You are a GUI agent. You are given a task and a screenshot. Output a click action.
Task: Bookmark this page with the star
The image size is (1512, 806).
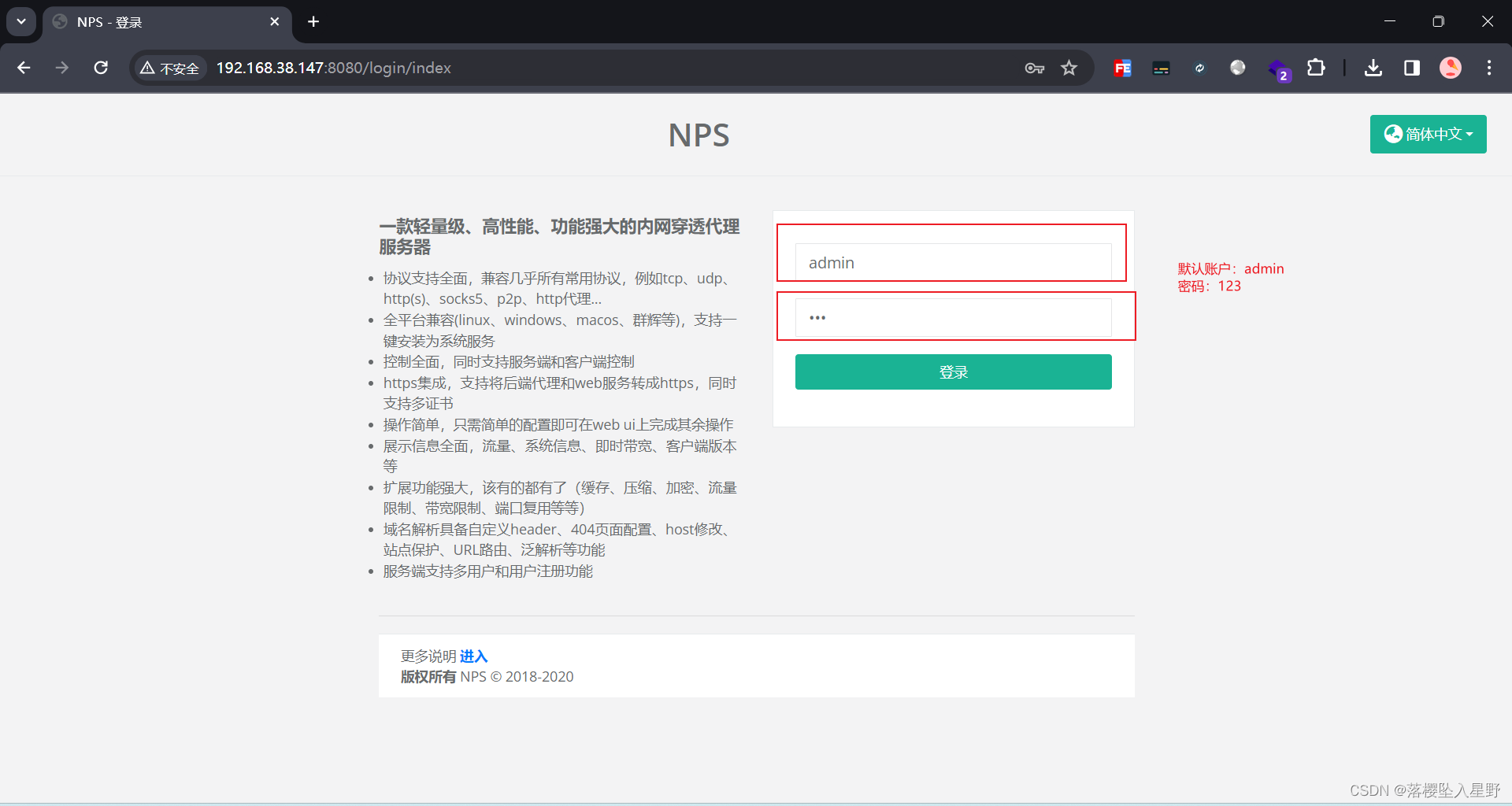pos(1069,68)
